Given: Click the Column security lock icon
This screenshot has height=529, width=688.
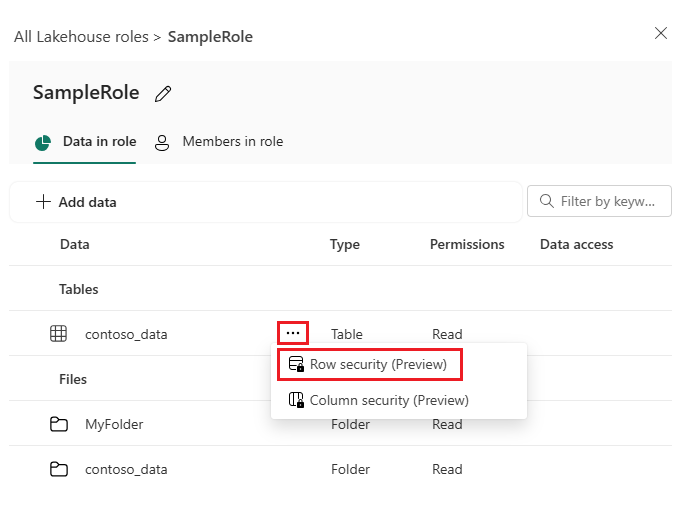Looking at the screenshot, I should (295, 400).
